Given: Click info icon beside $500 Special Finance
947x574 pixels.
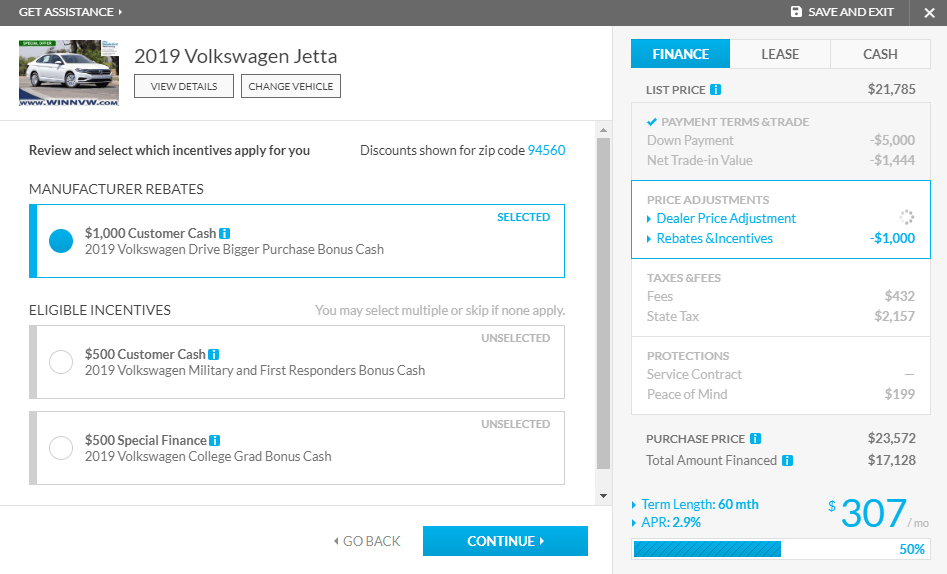Looking at the screenshot, I should (215, 441).
